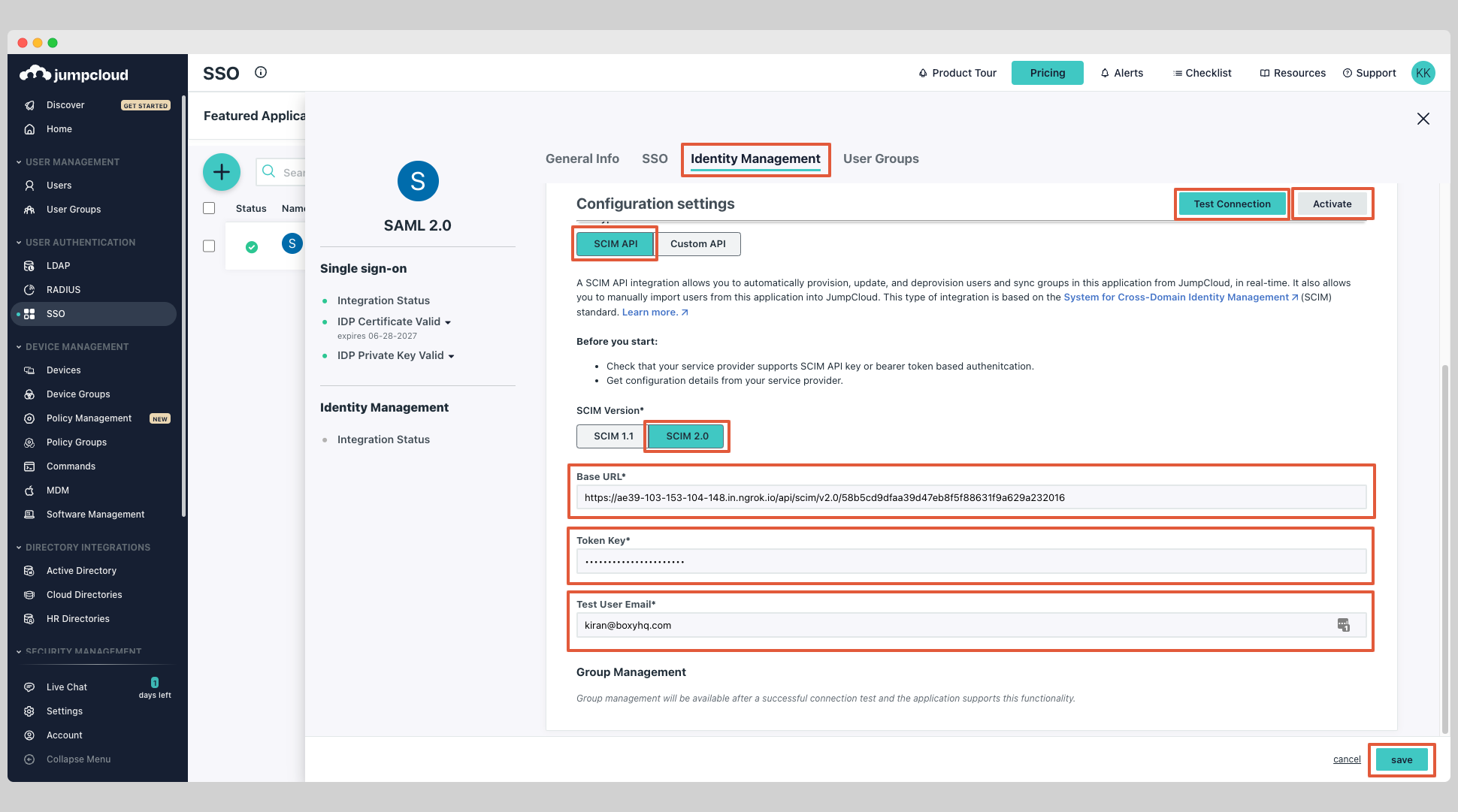The image size is (1458, 812).
Task: Open Live Chat from the sidebar icon
Action: (29, 687)
